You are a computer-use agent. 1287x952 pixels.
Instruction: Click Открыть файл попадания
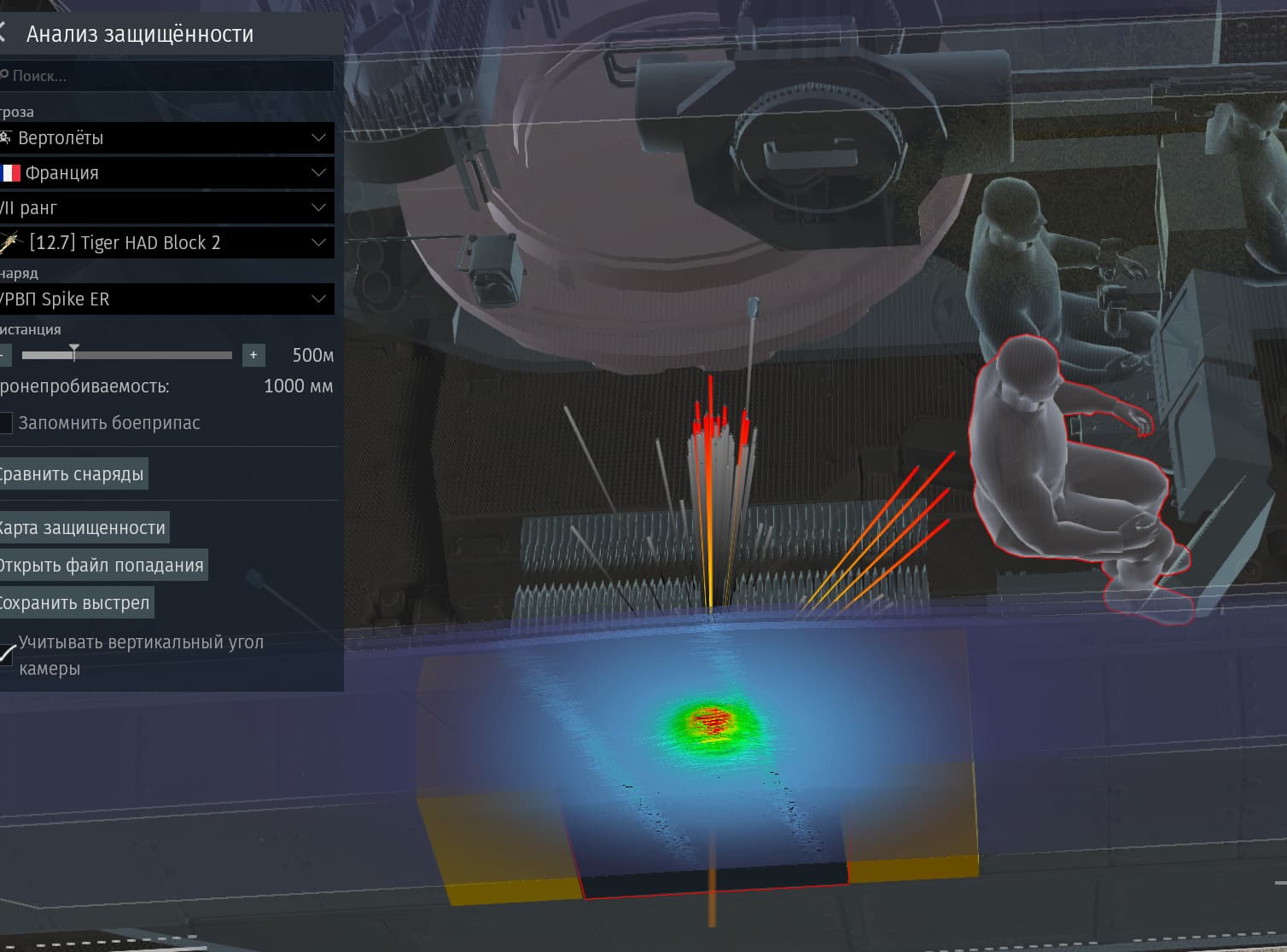[x=102, y=566]
